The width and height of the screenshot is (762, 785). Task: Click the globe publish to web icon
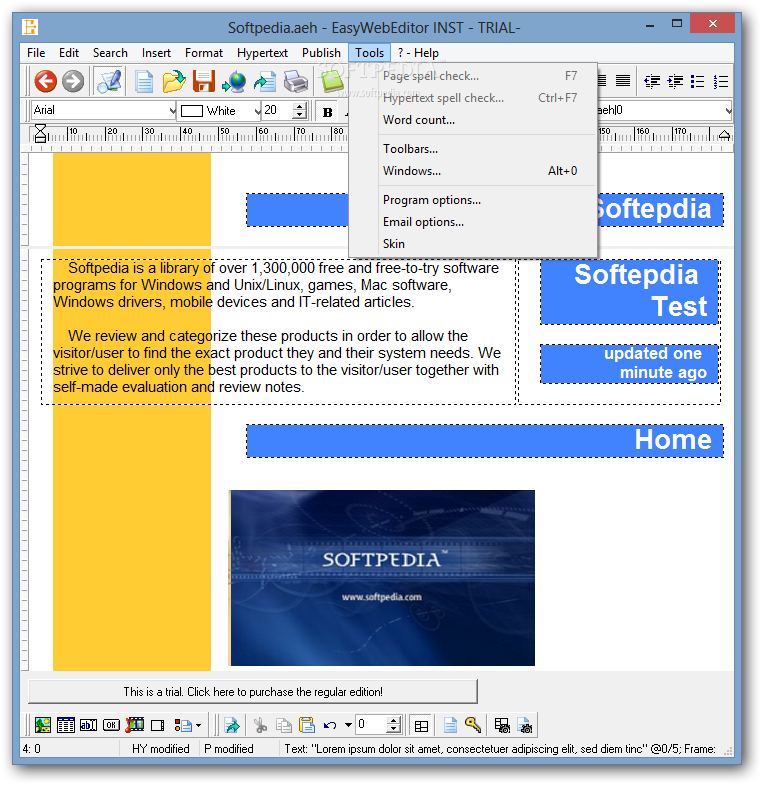click(234, 82)
